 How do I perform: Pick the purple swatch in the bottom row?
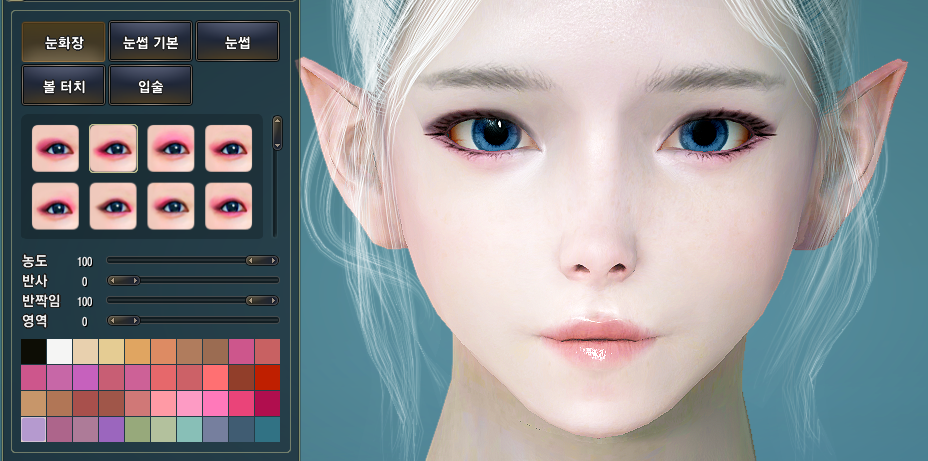tap(111, 430)
